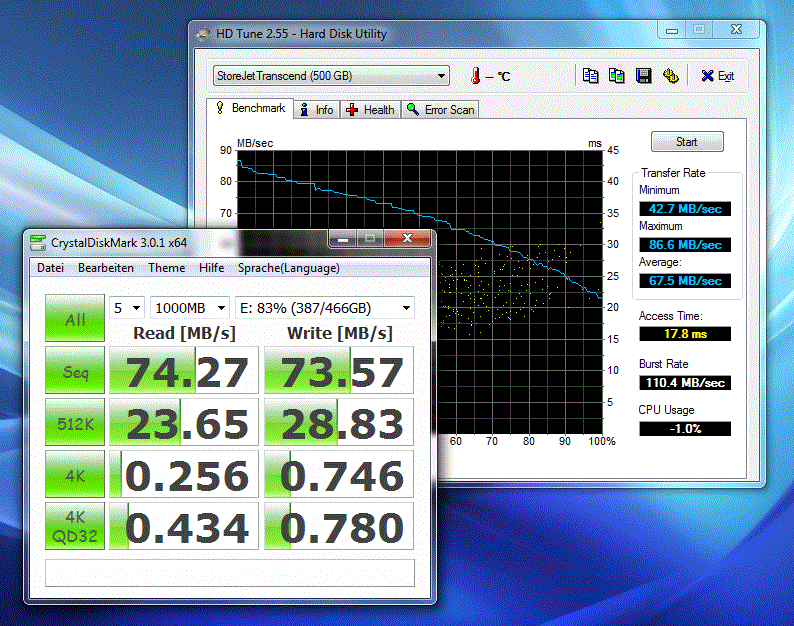Viewport: 794px width, 626px height.
Task: Minimize the HD Tune window
Action: click(x=672, y=30)
